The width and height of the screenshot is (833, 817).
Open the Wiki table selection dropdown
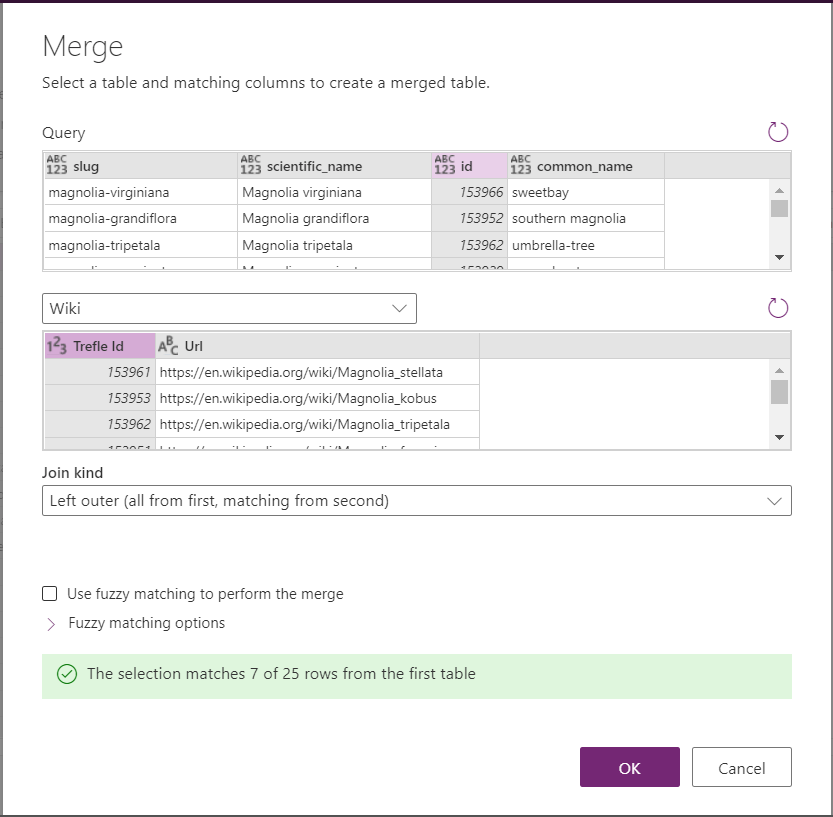[229, 309]
